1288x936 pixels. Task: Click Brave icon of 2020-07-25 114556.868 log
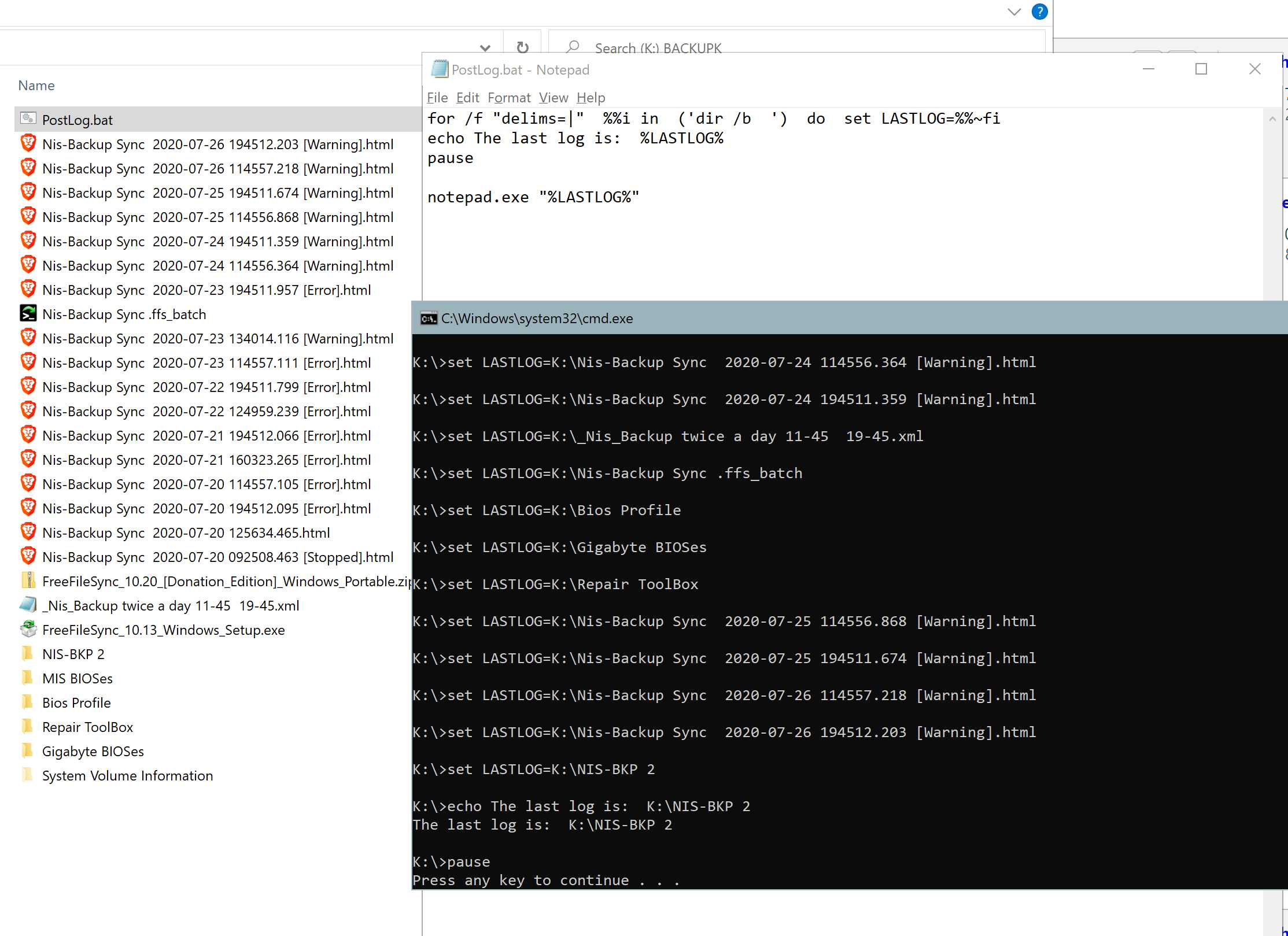pos(28,216)
